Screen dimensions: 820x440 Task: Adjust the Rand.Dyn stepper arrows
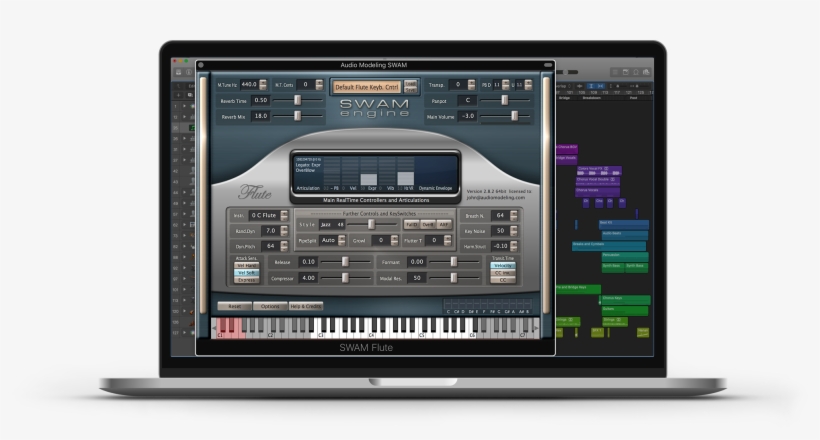[284, 231]
